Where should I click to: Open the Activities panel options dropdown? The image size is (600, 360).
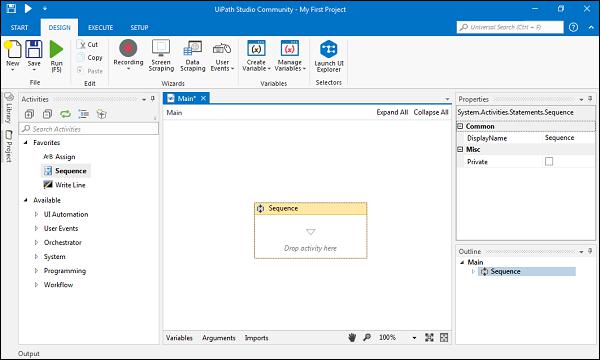click(144, 99)
